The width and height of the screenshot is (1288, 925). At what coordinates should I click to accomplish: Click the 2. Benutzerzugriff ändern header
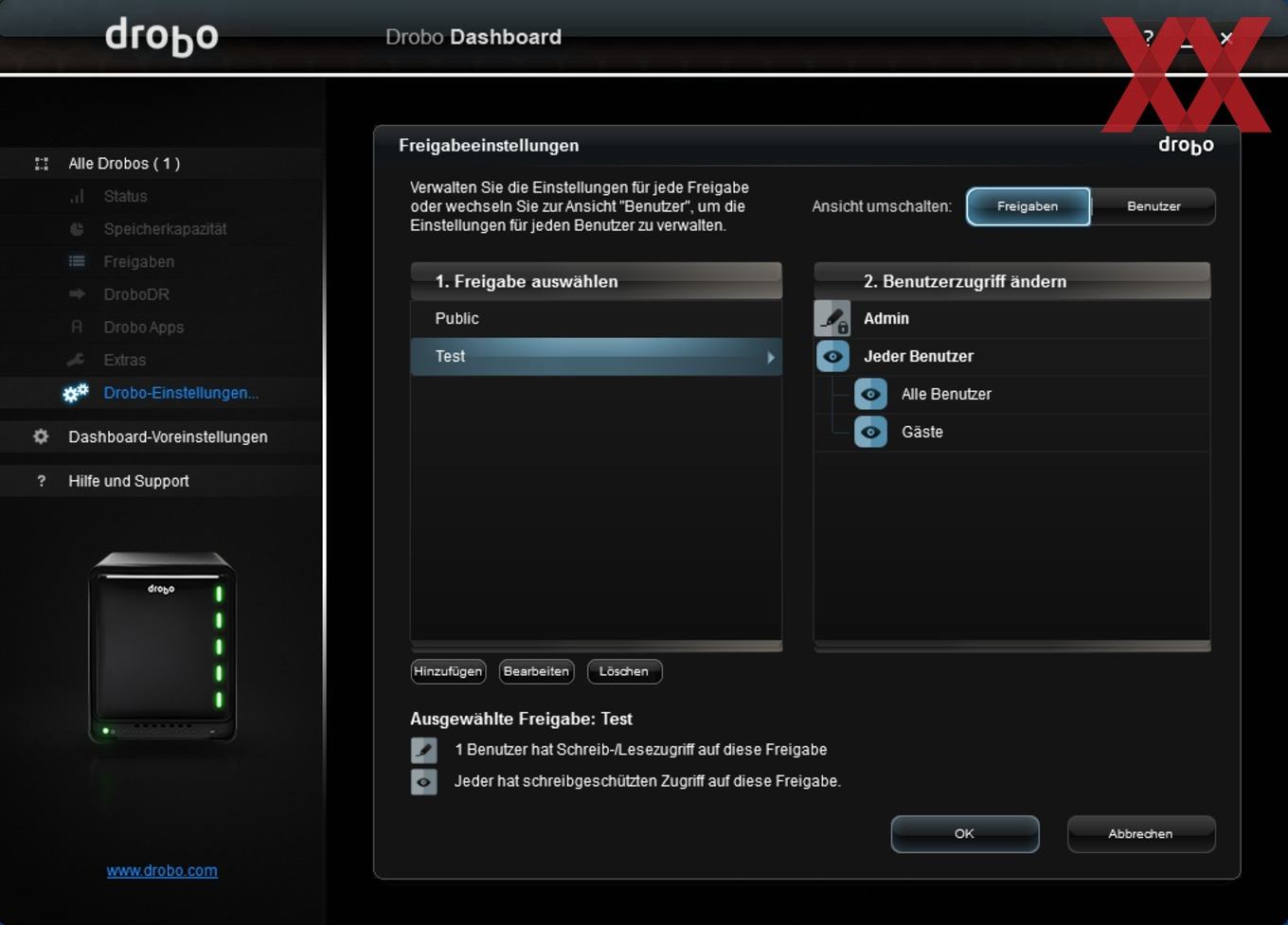[1011, 281]
